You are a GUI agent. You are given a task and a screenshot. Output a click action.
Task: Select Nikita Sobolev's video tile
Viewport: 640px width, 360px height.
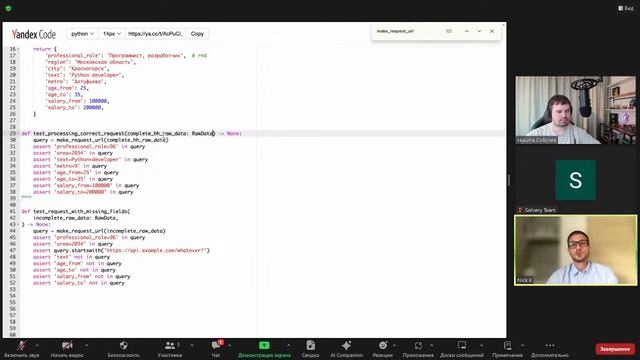coord(576,110)
